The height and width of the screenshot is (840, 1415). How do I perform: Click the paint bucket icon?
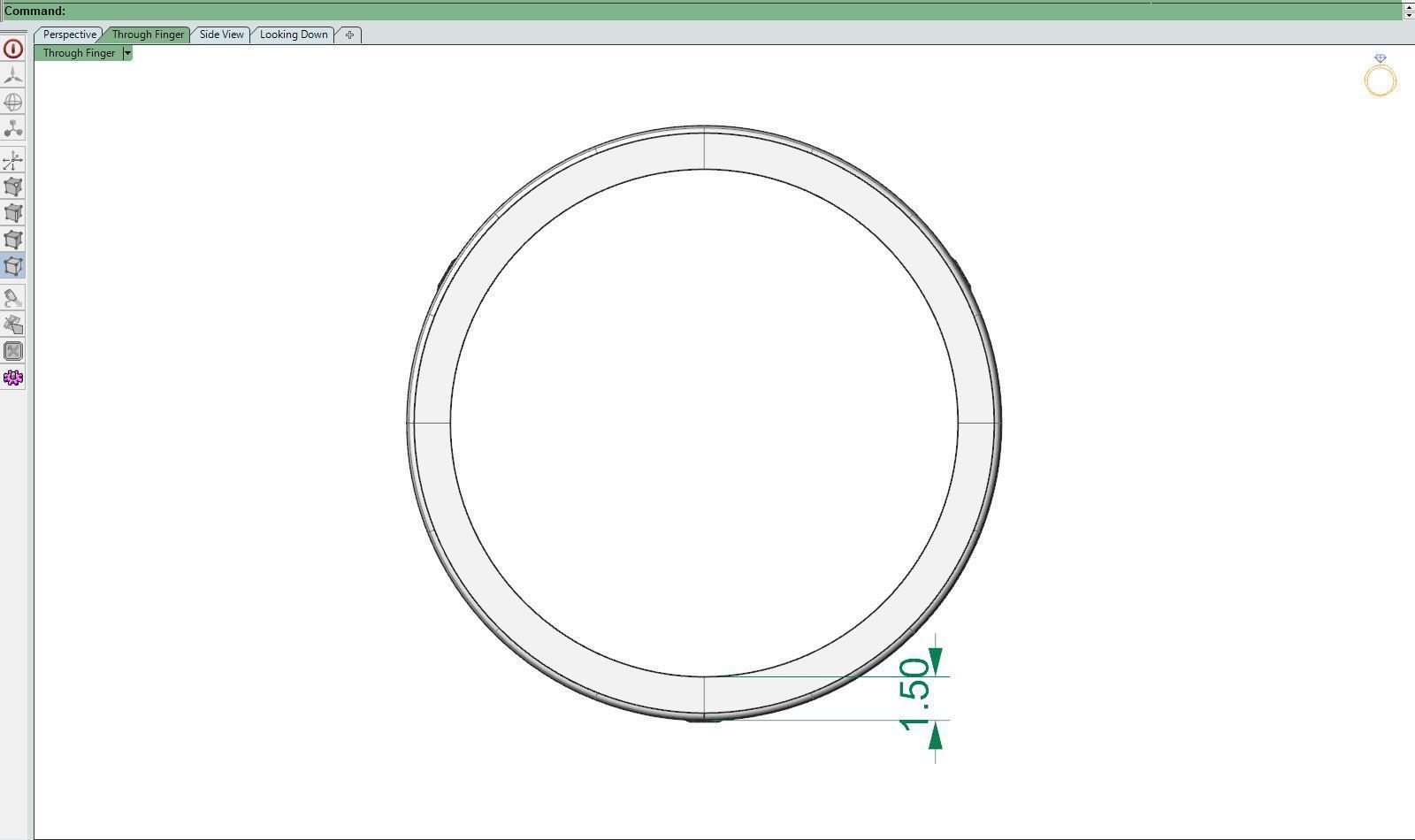(13, 298)
